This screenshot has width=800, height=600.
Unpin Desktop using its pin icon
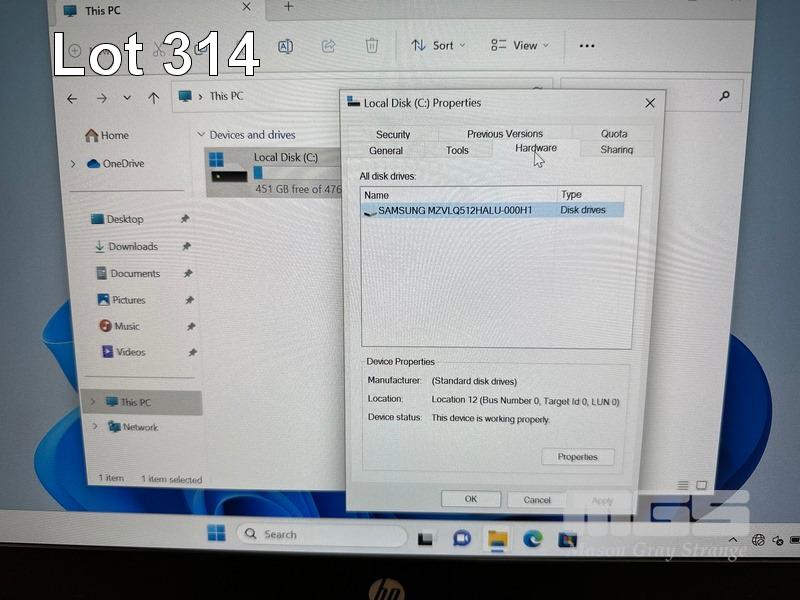185,219
